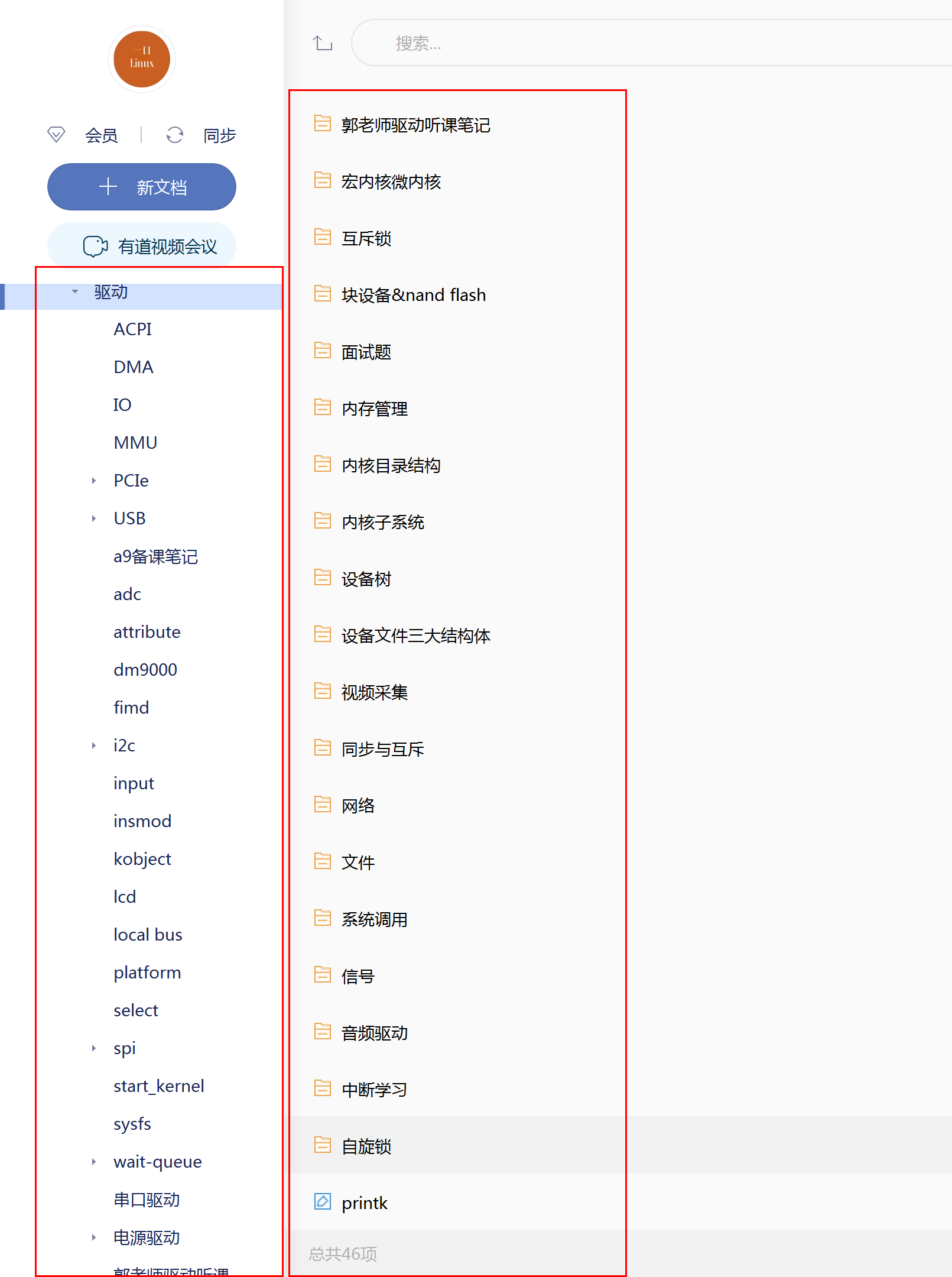Screen dimensions: 952x1277
Task: Click the folder icon beside 宏内核微内核
Action: pos(323,180)
